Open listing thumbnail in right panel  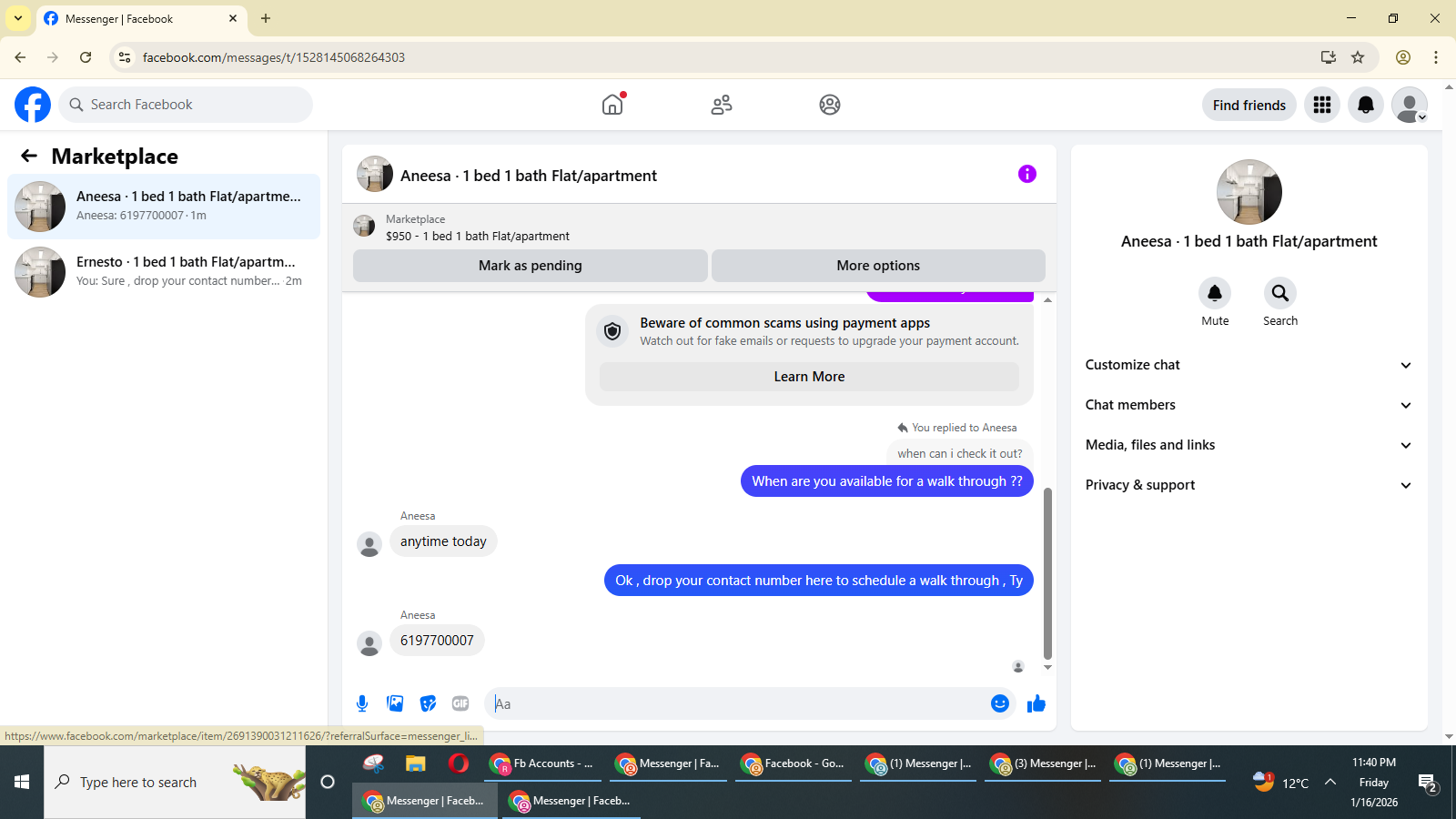(1249, 192)
